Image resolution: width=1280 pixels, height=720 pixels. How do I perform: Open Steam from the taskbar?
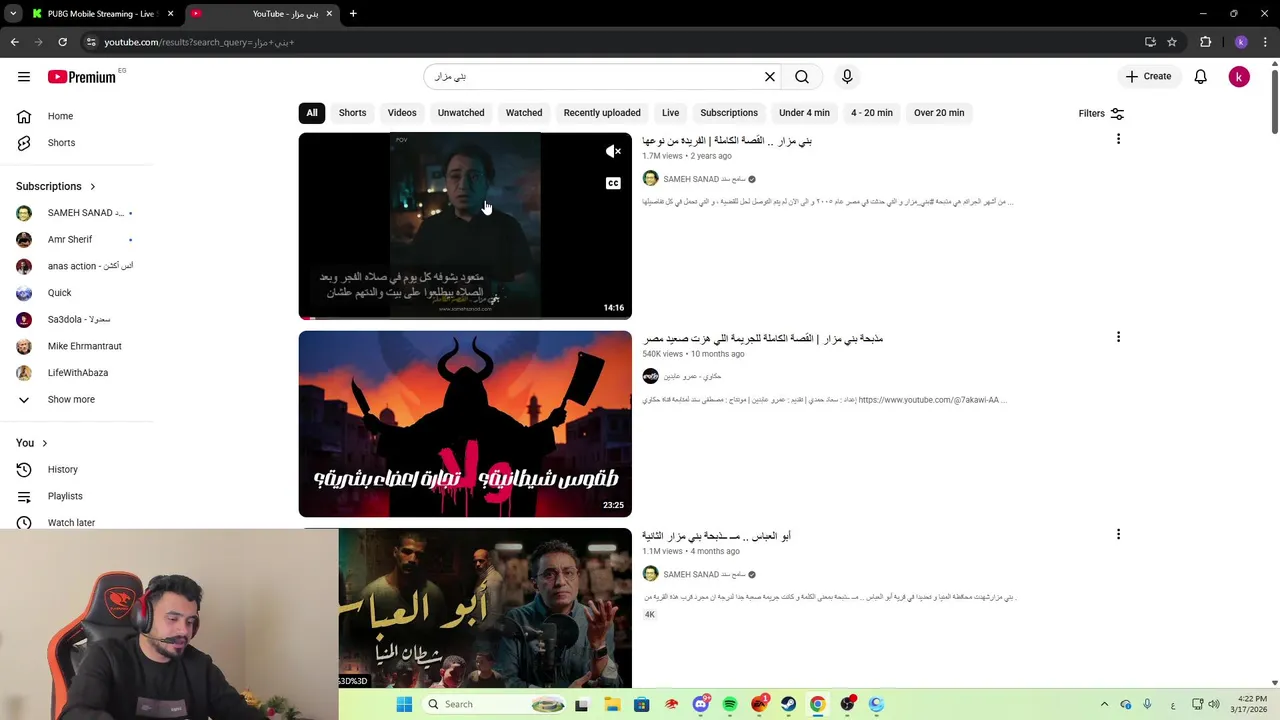click(x=788, y=704)
